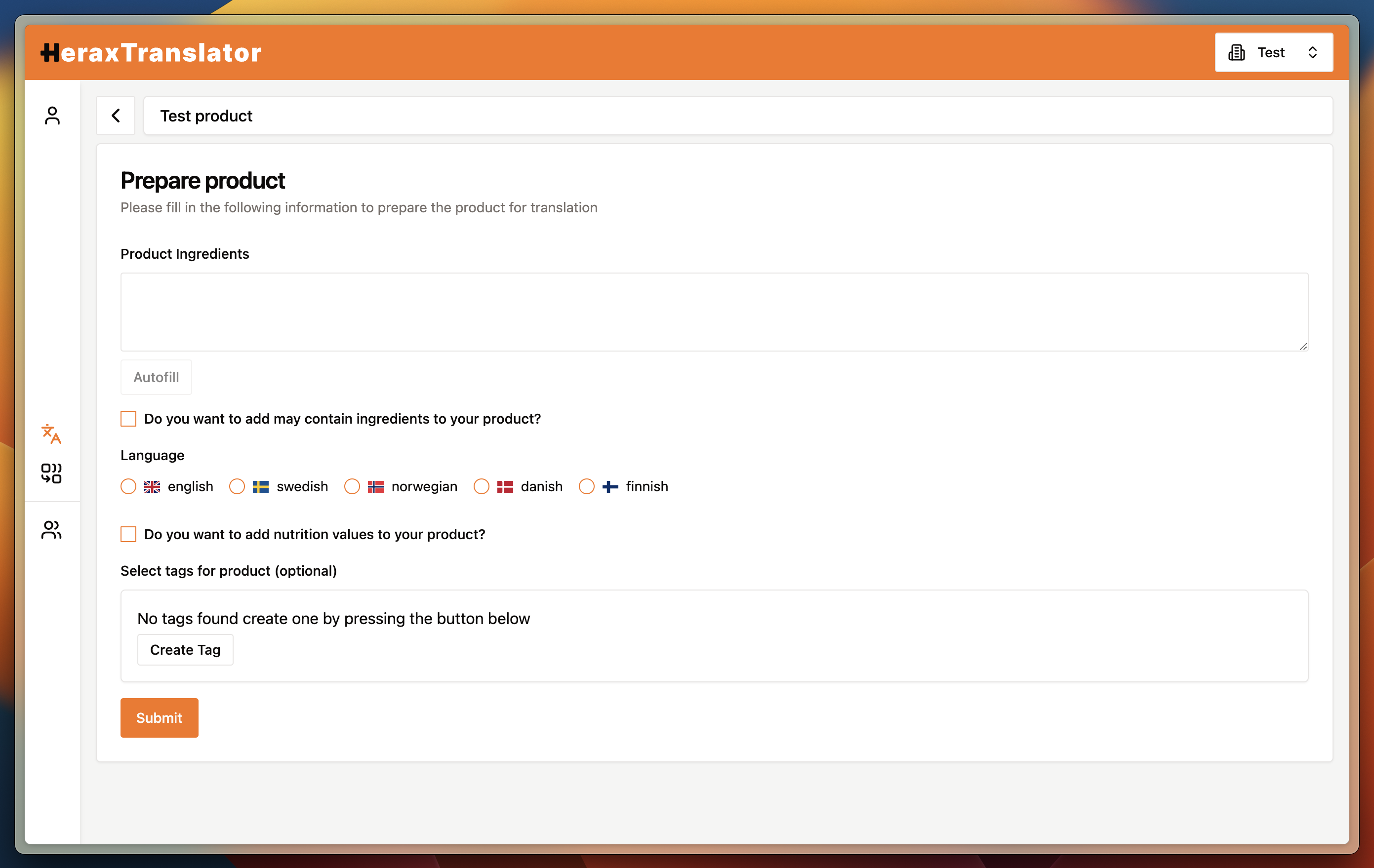Enable nutrition values checkbox
The width and height of the screenshot is (1374, 868).
coord(128,534)
